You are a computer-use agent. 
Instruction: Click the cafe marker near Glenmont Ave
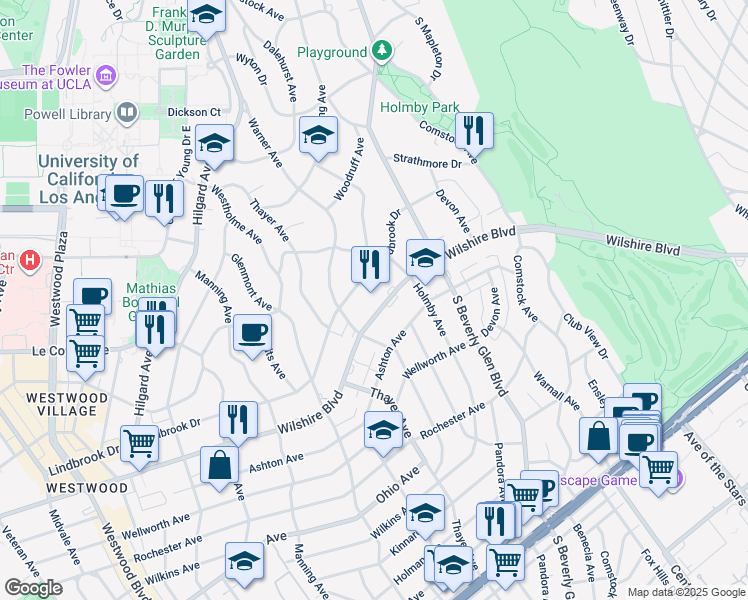tap(253, 334)
